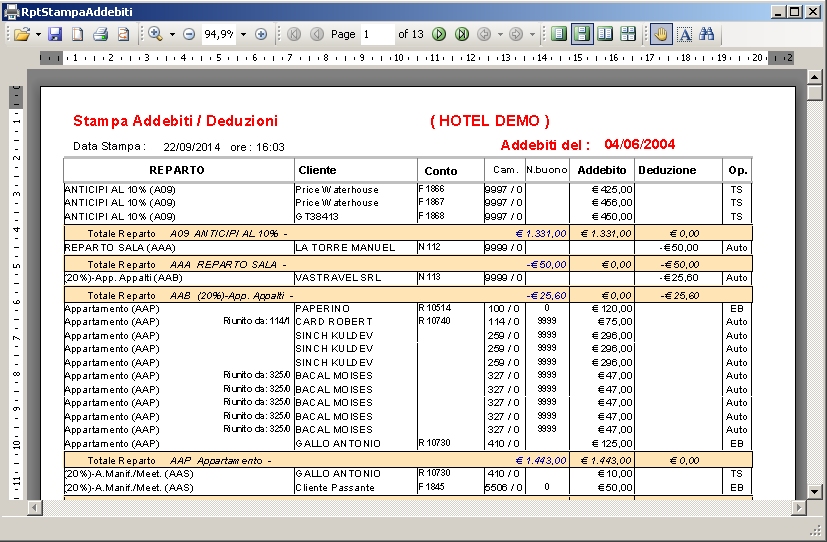Click the € 425,00 charge amount
Screen dimensions: 827x542
tap(612, 189)
